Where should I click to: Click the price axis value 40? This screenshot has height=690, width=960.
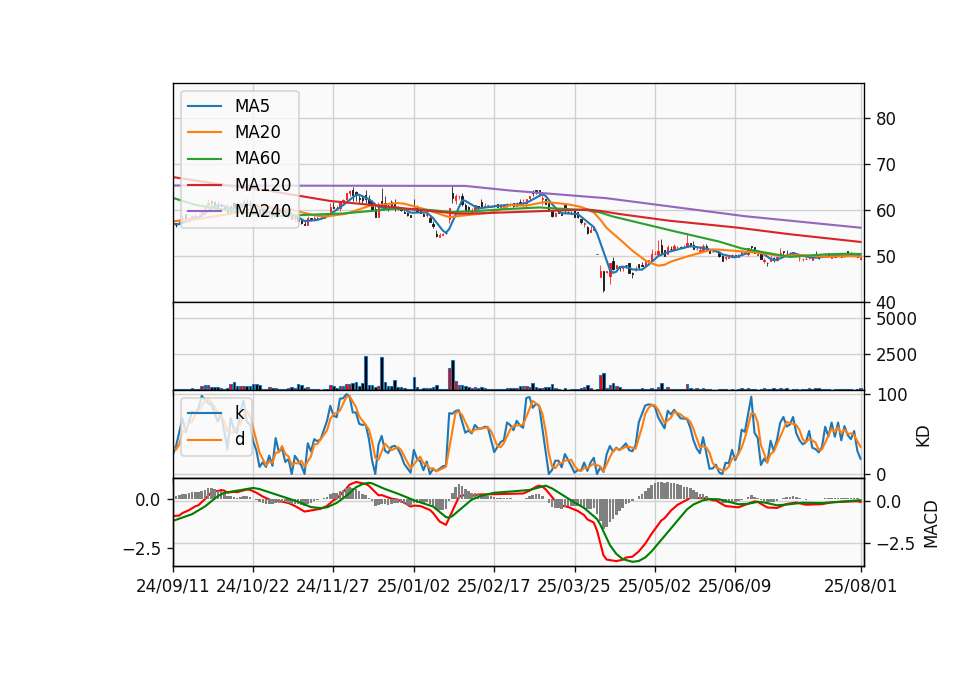[886, 303]
